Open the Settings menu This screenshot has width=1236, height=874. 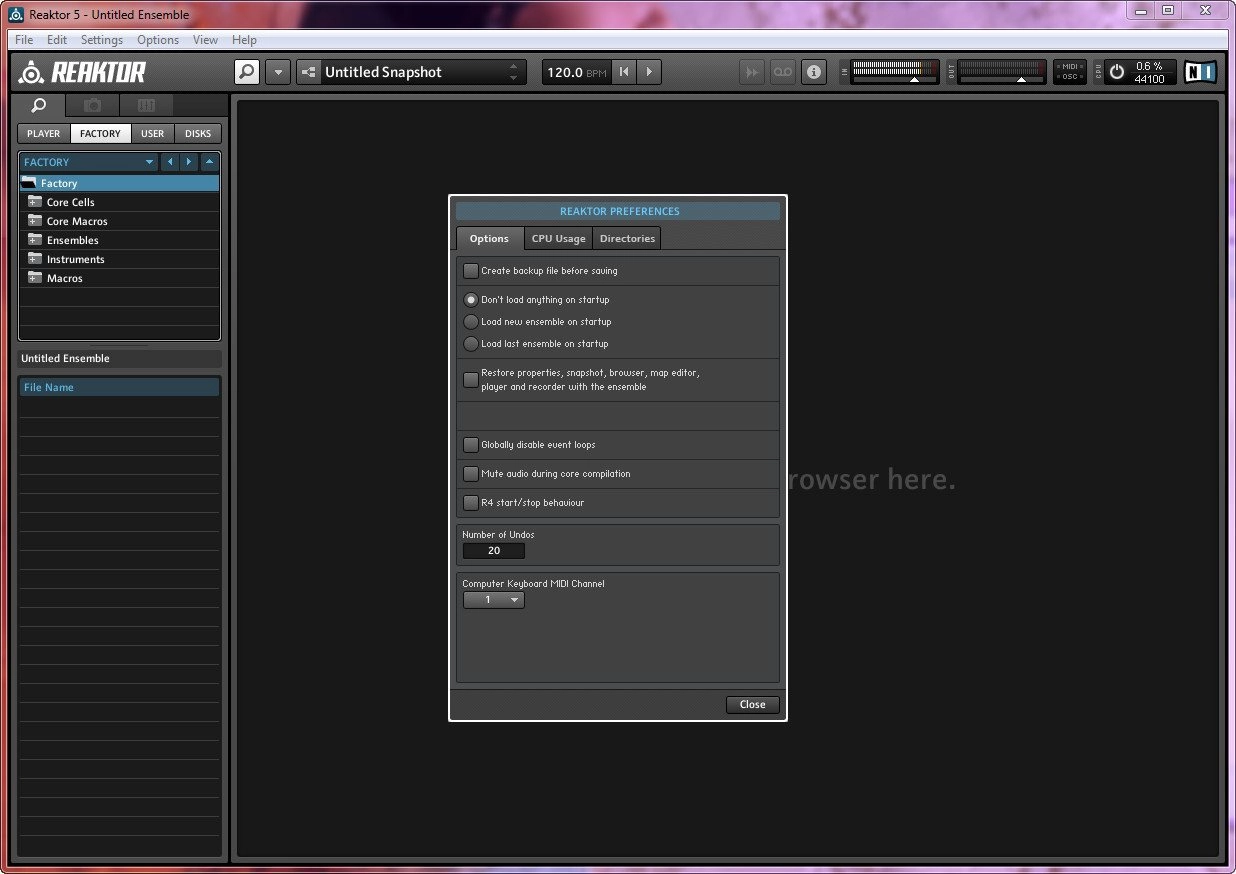[102, 40]
